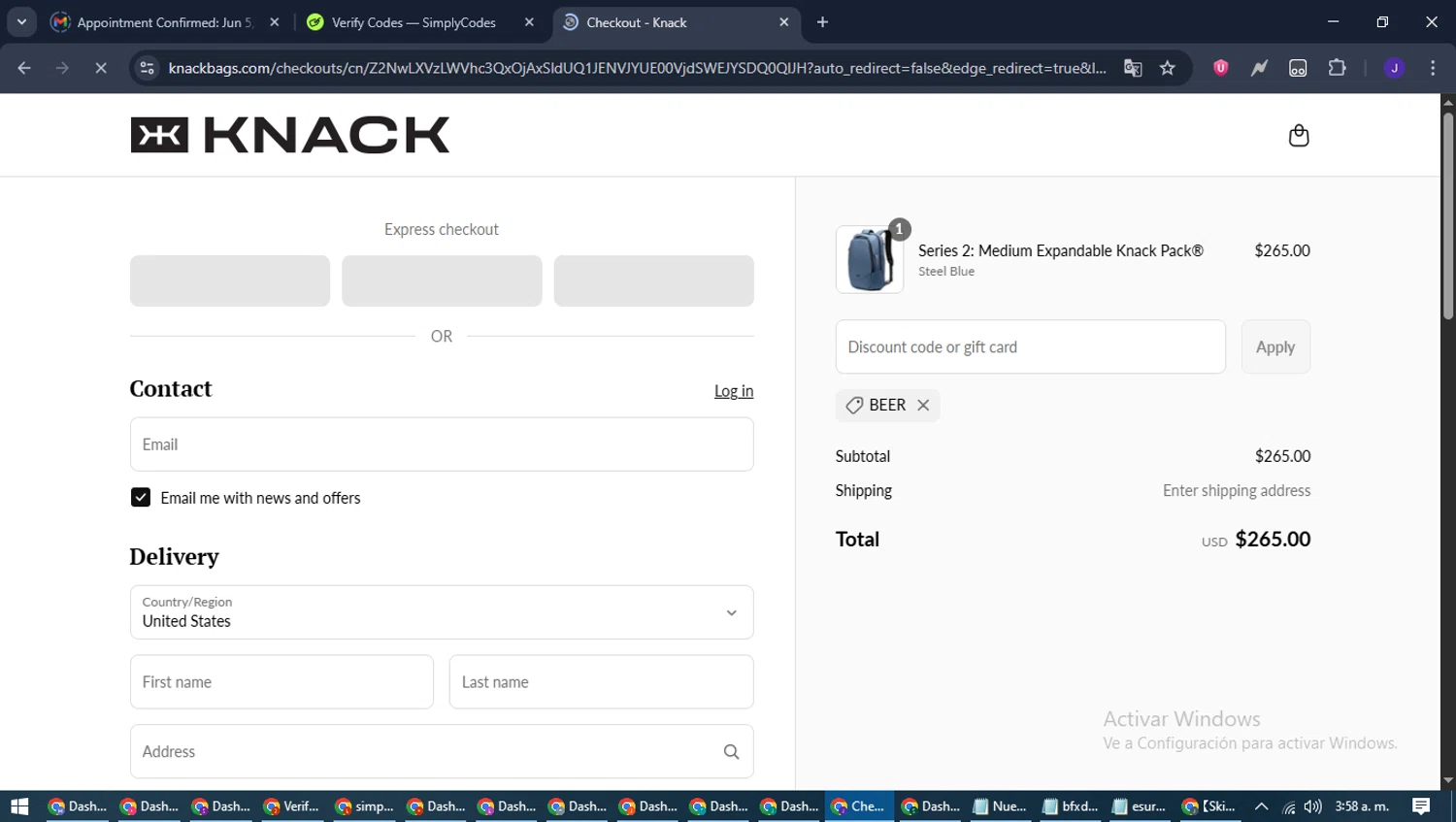The width and height of the screenshot is (1456, 822).
Task: Remove the BEER discount code
Action: click(x=923, y=406)
